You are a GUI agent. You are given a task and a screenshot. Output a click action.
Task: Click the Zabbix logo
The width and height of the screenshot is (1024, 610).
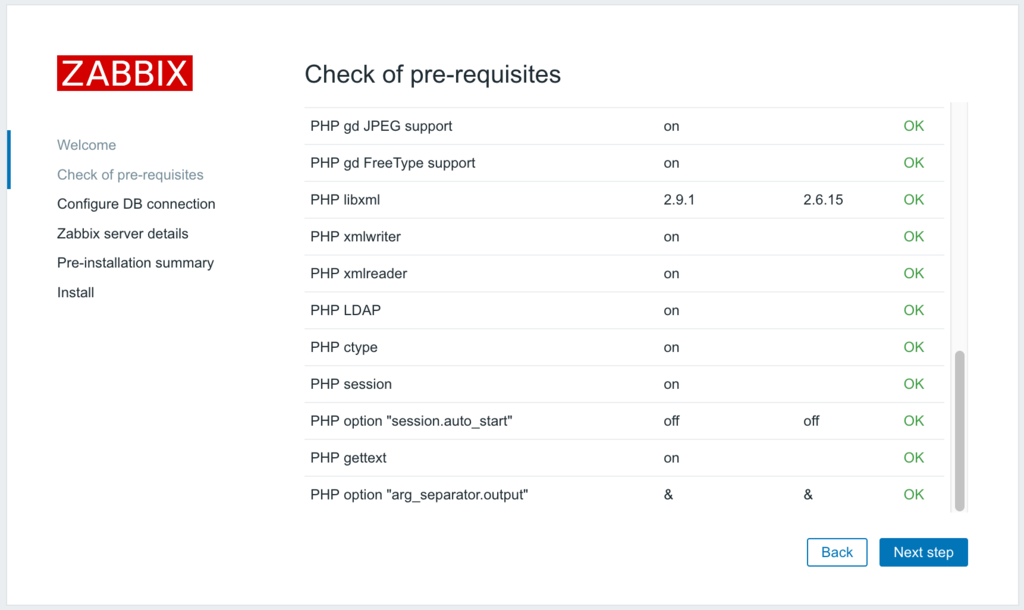[x=124, y=74]
